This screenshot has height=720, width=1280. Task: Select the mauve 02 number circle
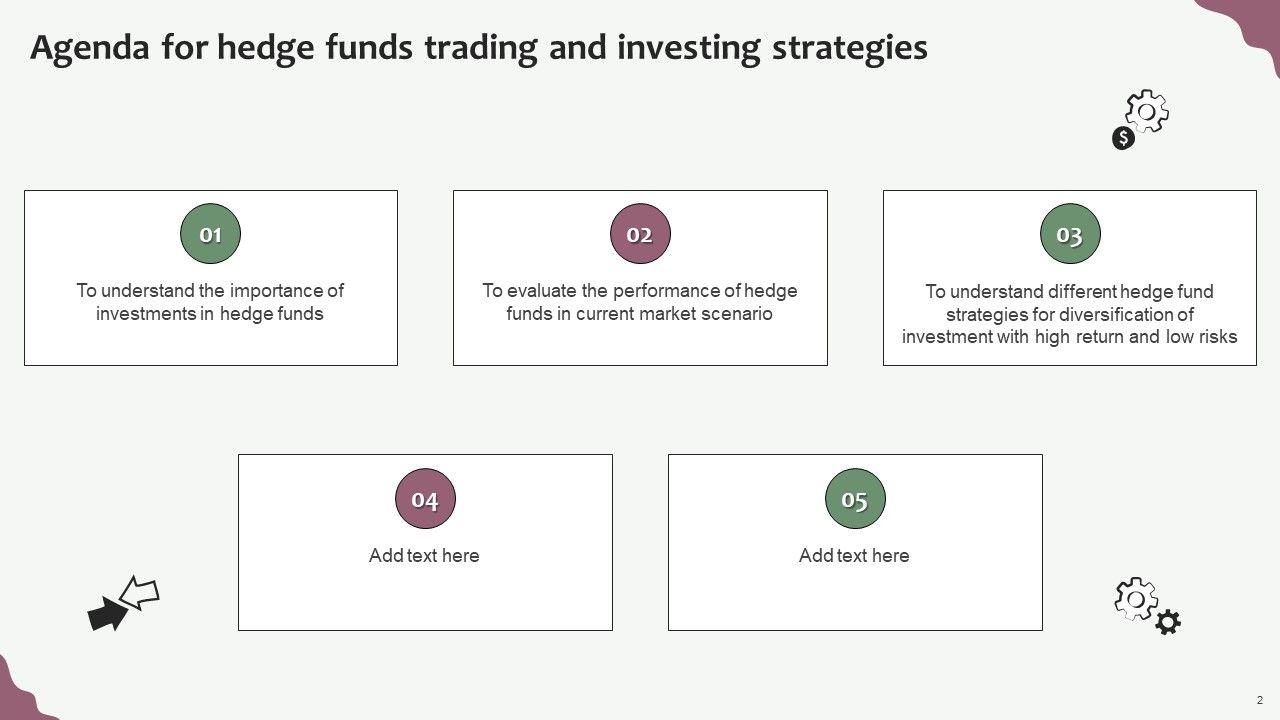pos(640,235)
